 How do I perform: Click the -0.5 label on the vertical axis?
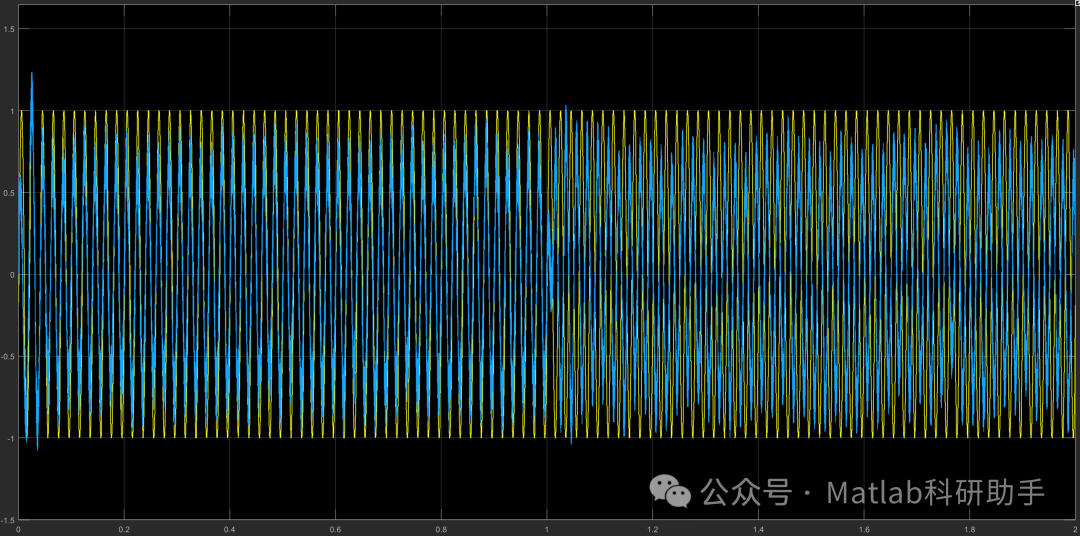[8, 356]
